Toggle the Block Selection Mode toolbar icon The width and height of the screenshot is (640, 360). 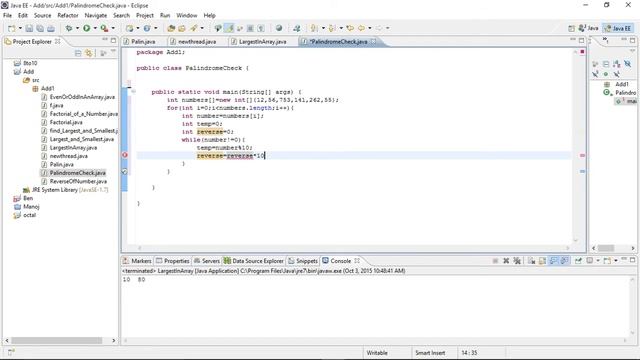(x=250, y=28)
